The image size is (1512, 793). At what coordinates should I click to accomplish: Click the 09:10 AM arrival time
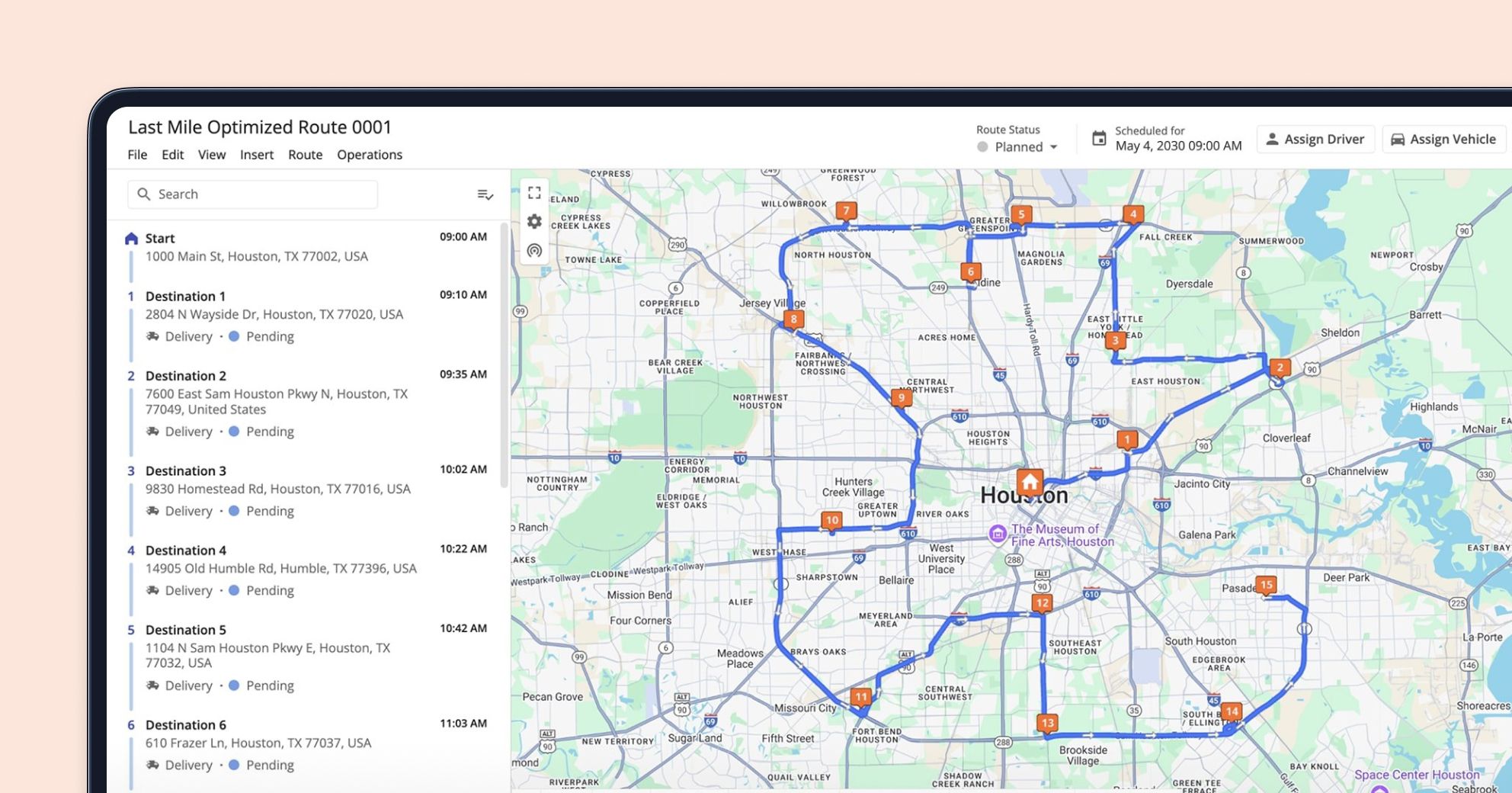click(463, 295)
